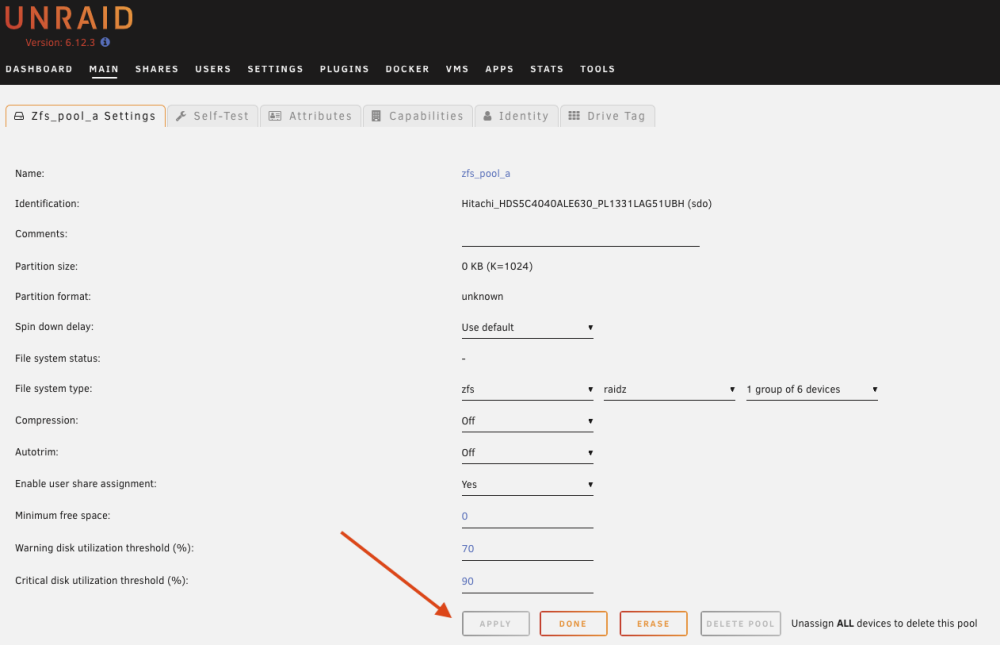
Task: Click the 'Partition size:' label
Action: [x=47, y=267]
